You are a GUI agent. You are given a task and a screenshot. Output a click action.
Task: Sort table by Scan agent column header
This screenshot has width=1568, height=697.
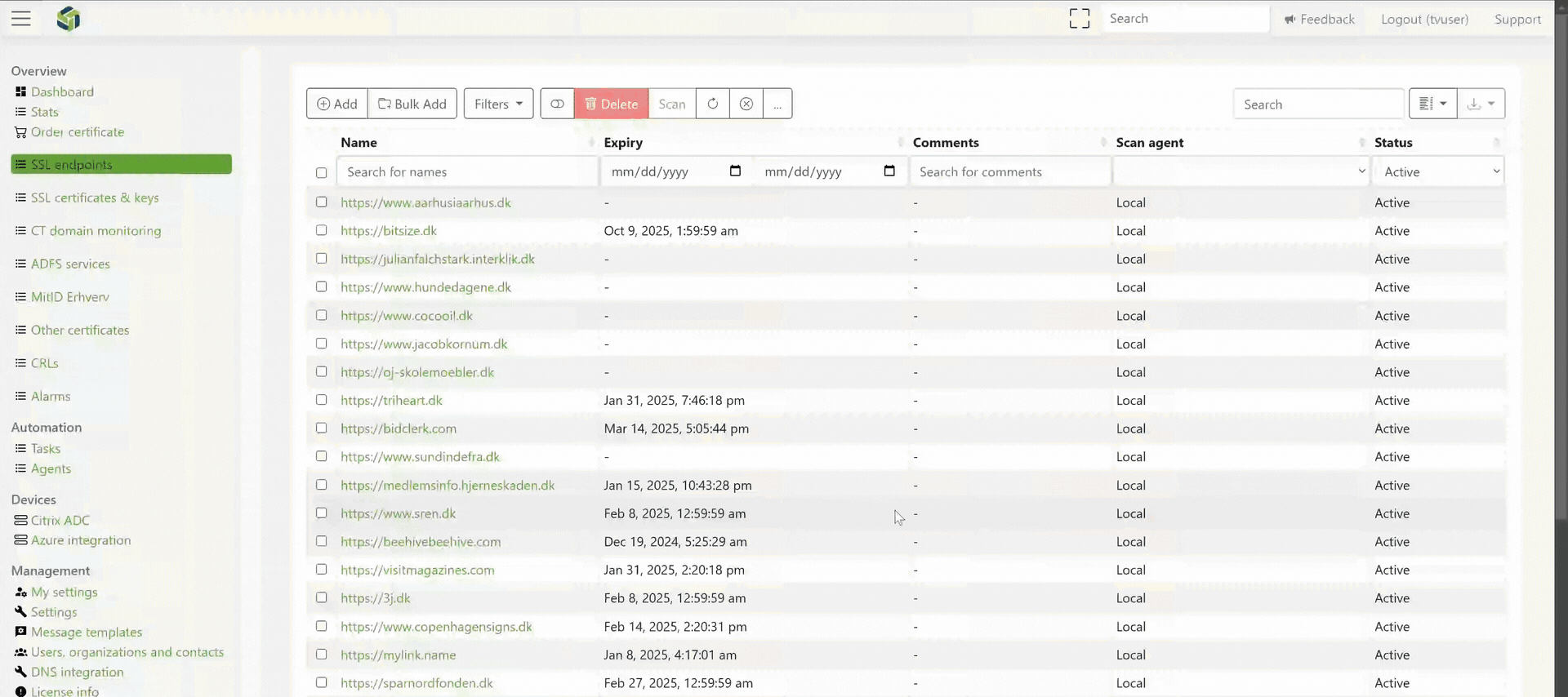point(1240,142)
